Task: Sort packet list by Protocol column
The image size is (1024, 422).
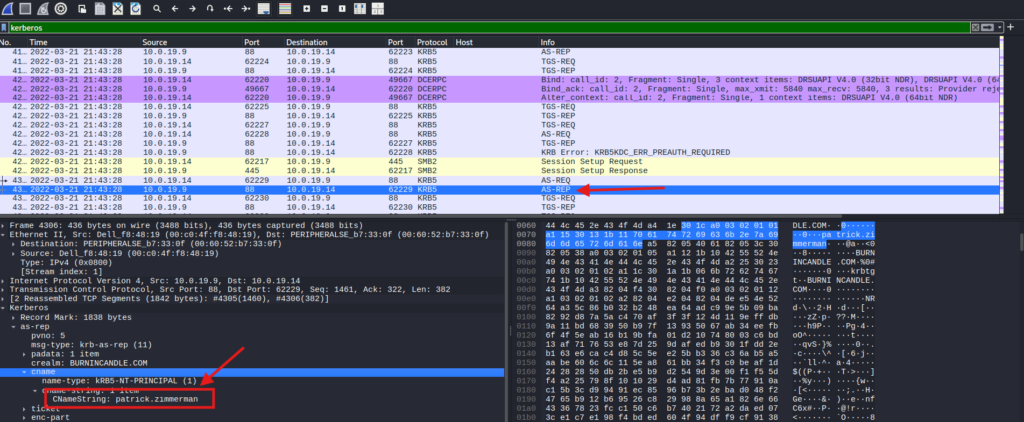Action: pos(432,43)
